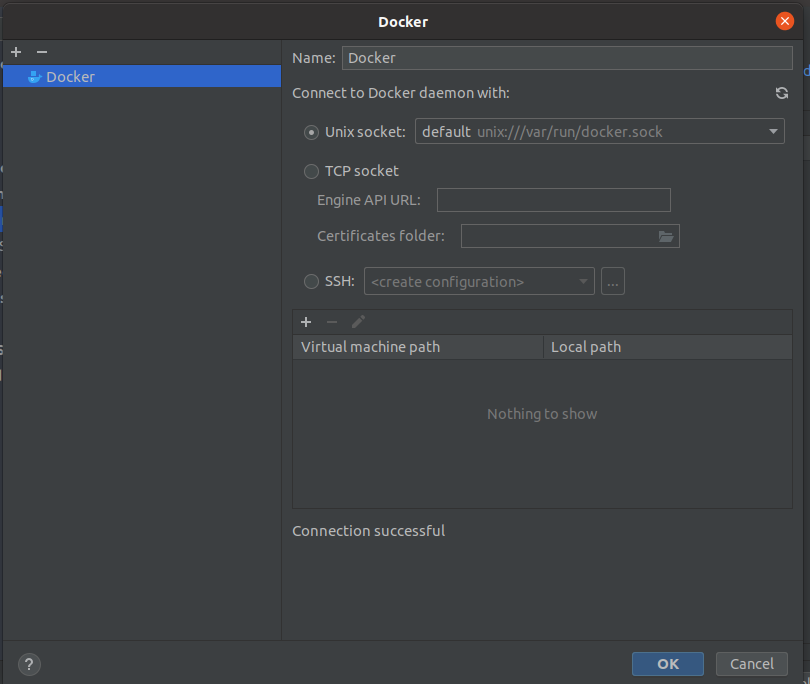This screenshot has width=810, height=684.
Task: Select the Docker entry in the list
Action: coord(70,77)
